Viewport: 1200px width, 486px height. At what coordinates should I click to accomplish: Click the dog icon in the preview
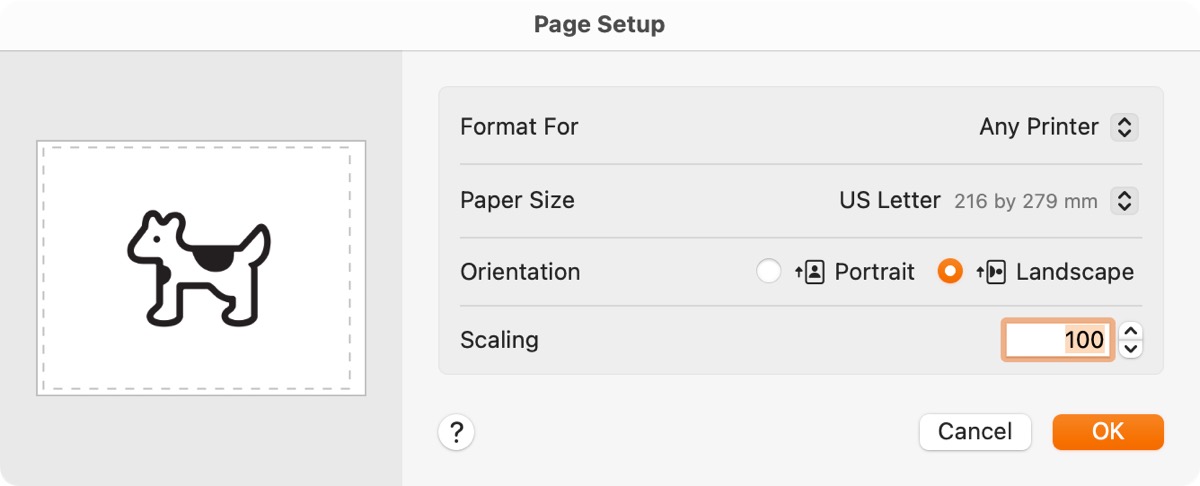click(x=199, y=268)
